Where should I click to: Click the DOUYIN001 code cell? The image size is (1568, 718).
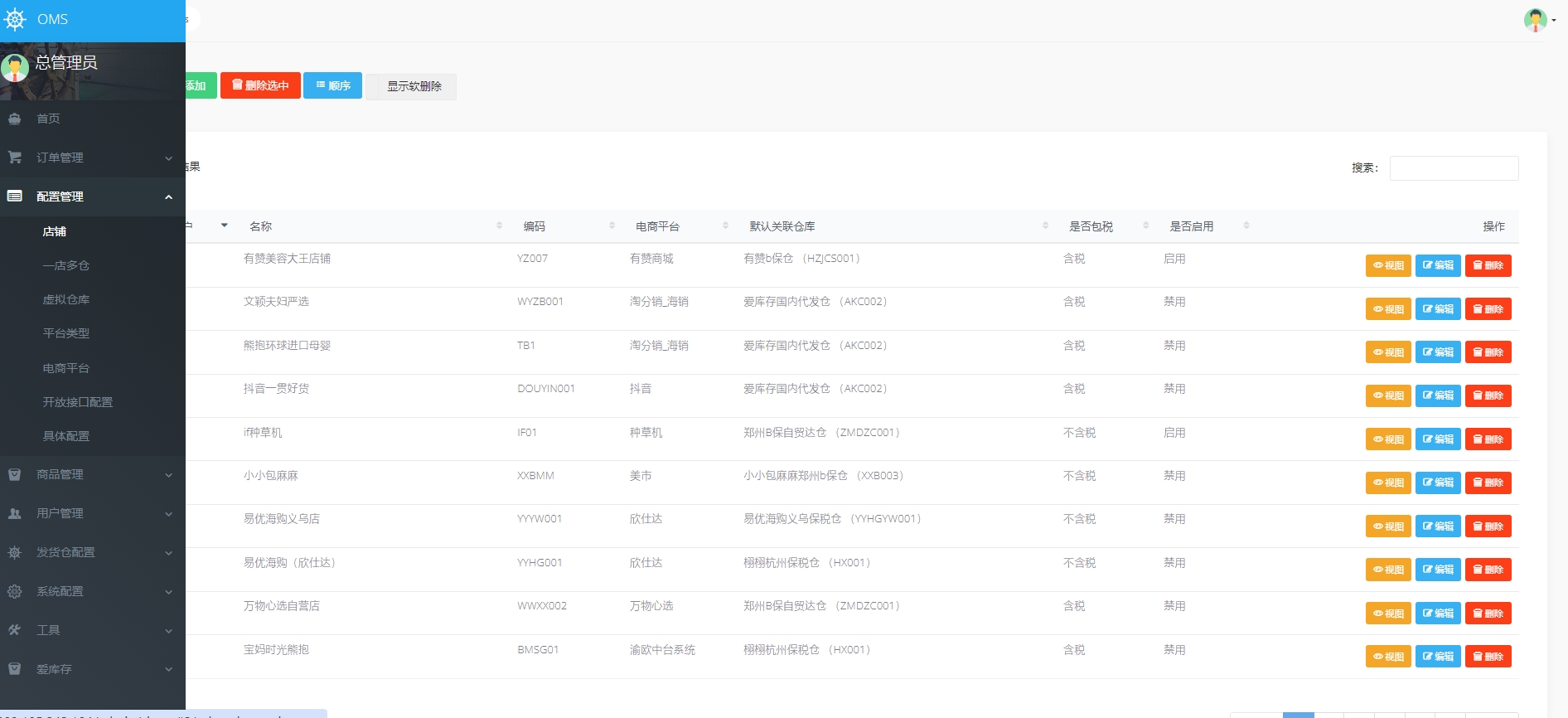pos(546,389)
